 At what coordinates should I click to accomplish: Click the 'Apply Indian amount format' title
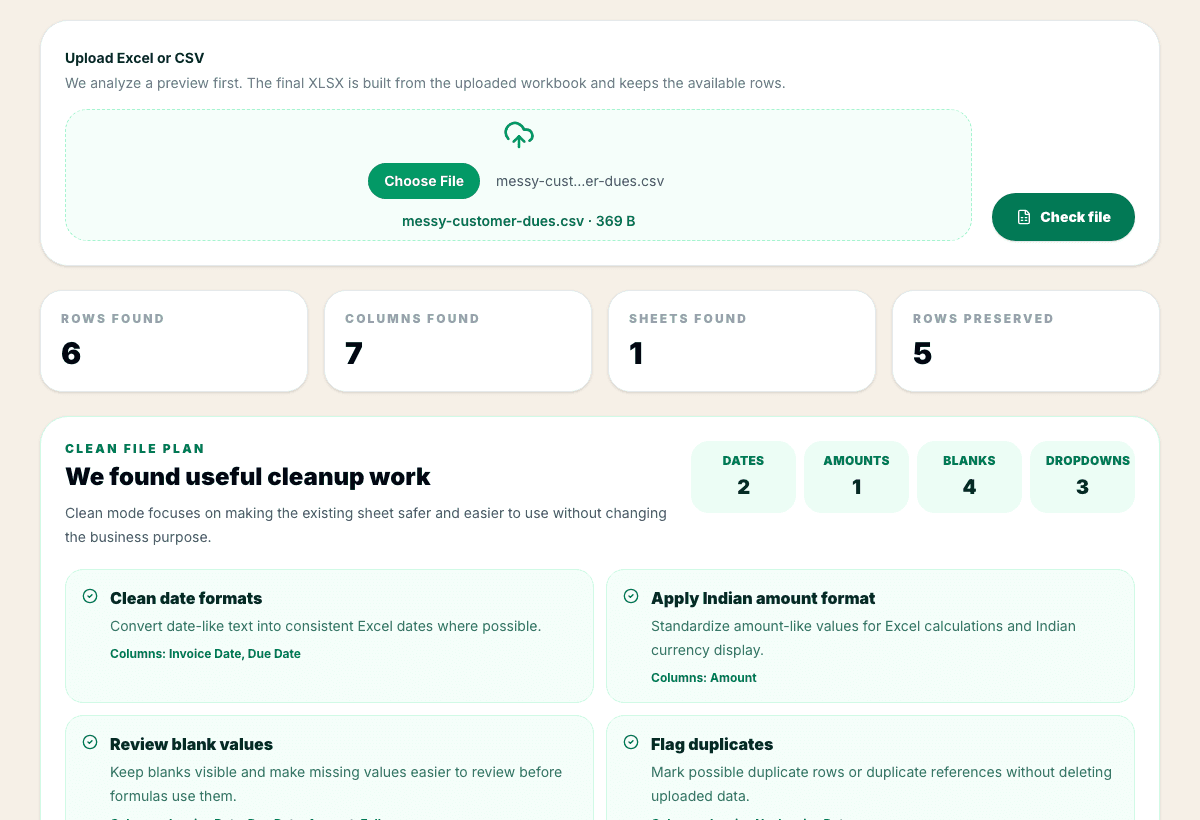(x=763, y=598)
